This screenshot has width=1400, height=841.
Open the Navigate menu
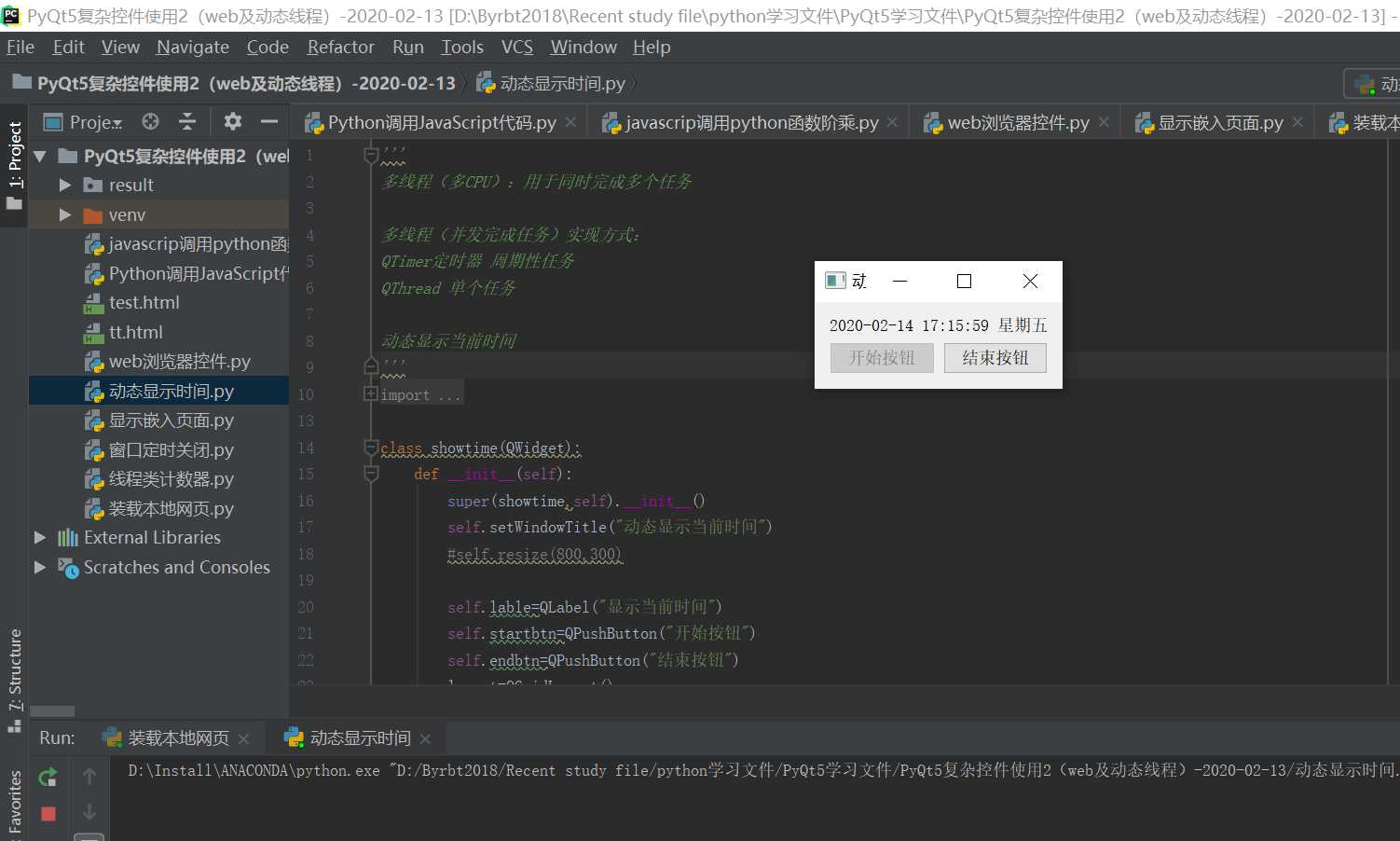(193, 47)
